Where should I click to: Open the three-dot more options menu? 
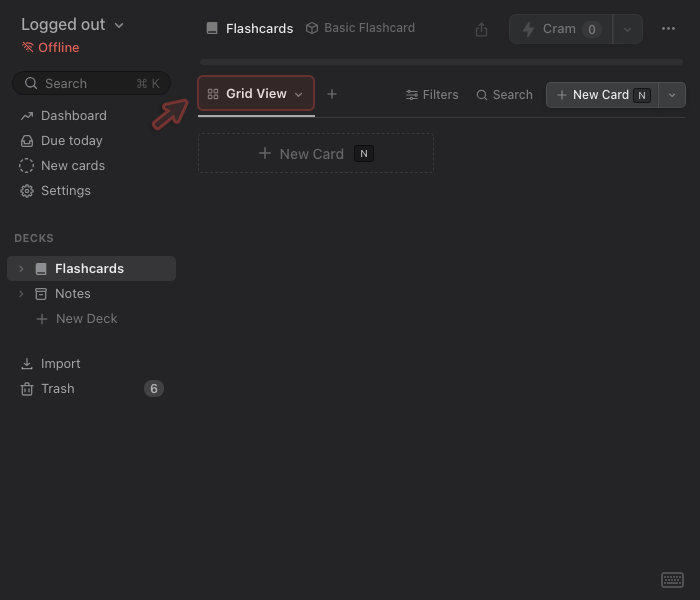pos(669,29)
